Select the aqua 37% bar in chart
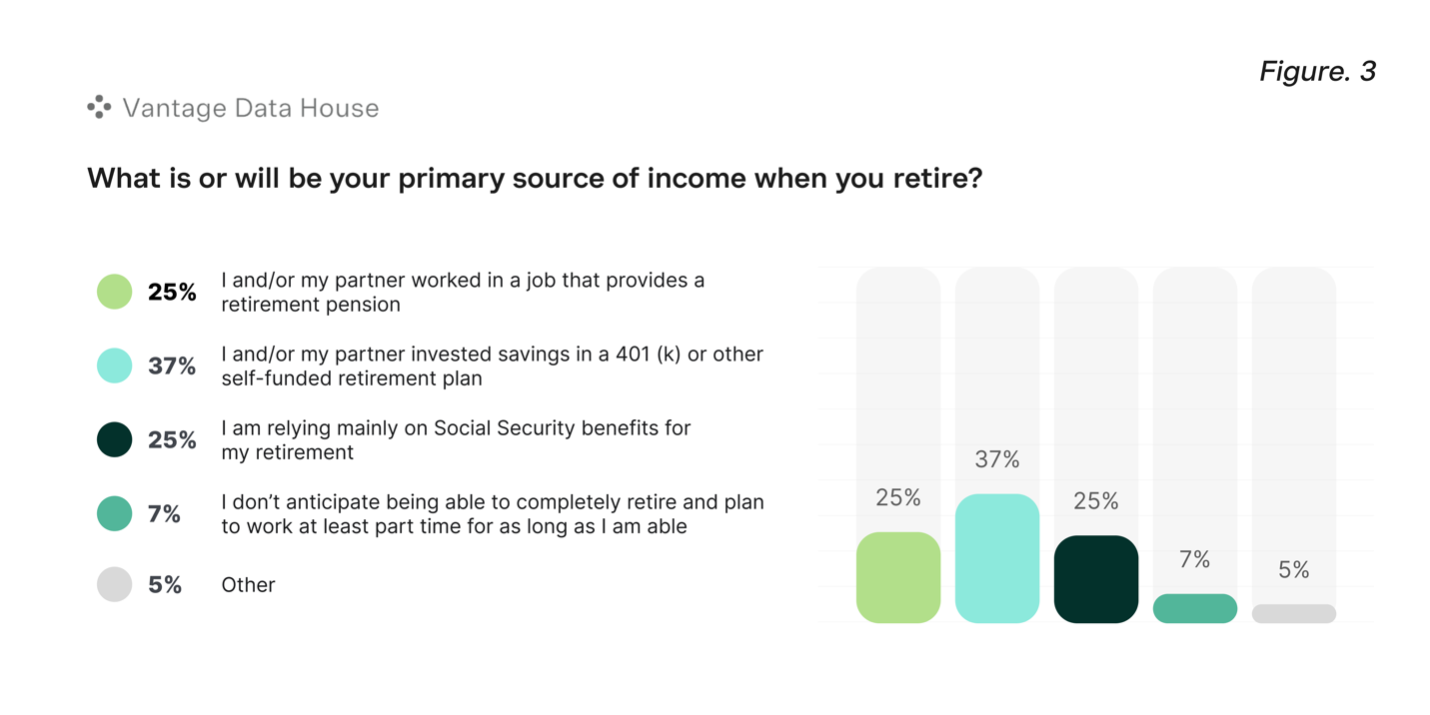The width and height of the screenshot is (1430, 715). 997,558
